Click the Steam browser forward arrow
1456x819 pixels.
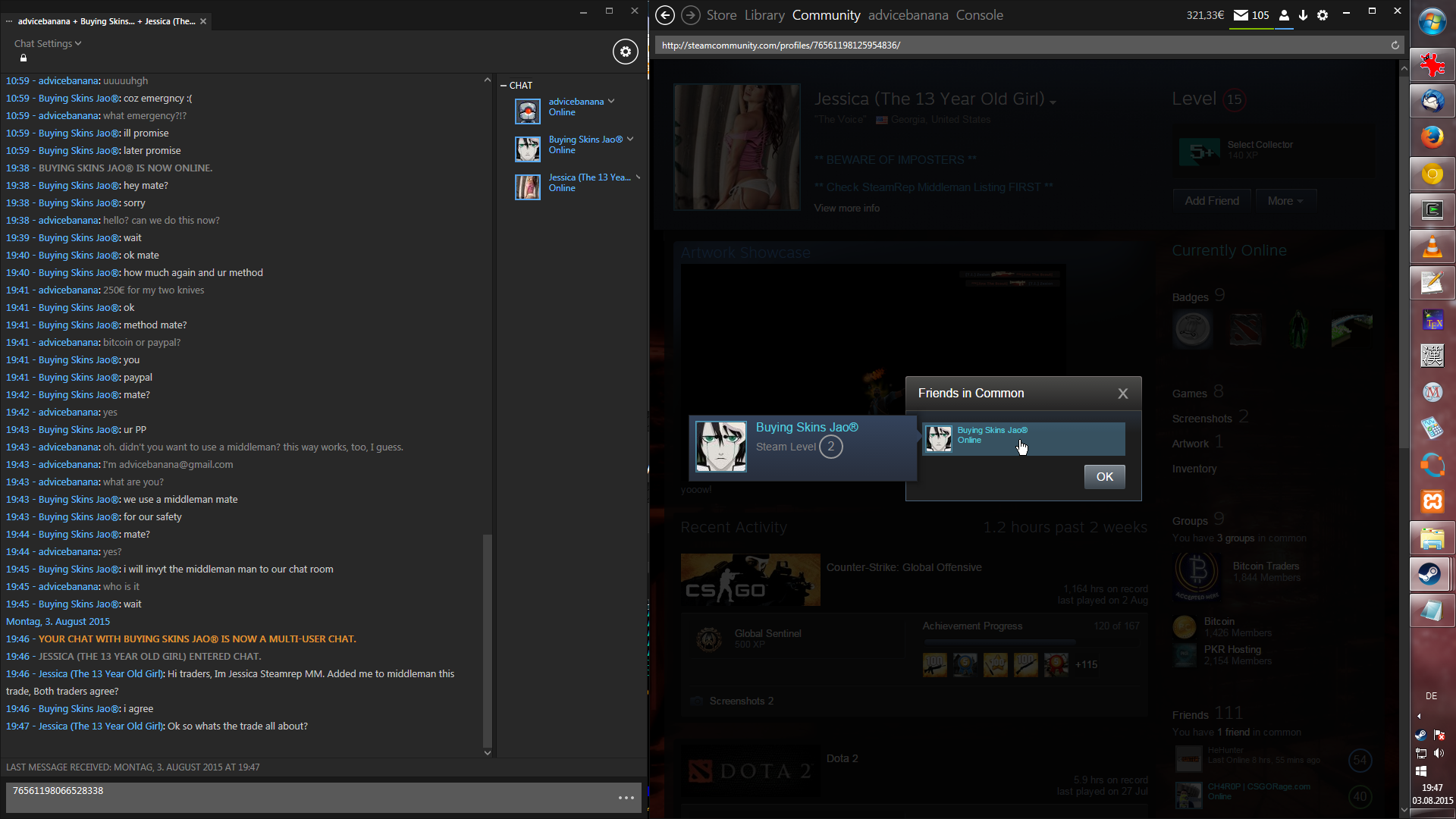pos(690,15)
